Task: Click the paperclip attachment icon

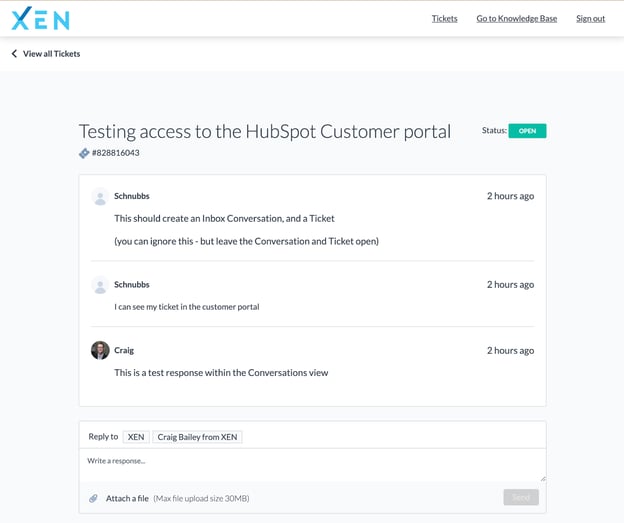Action: click(93, 498)
